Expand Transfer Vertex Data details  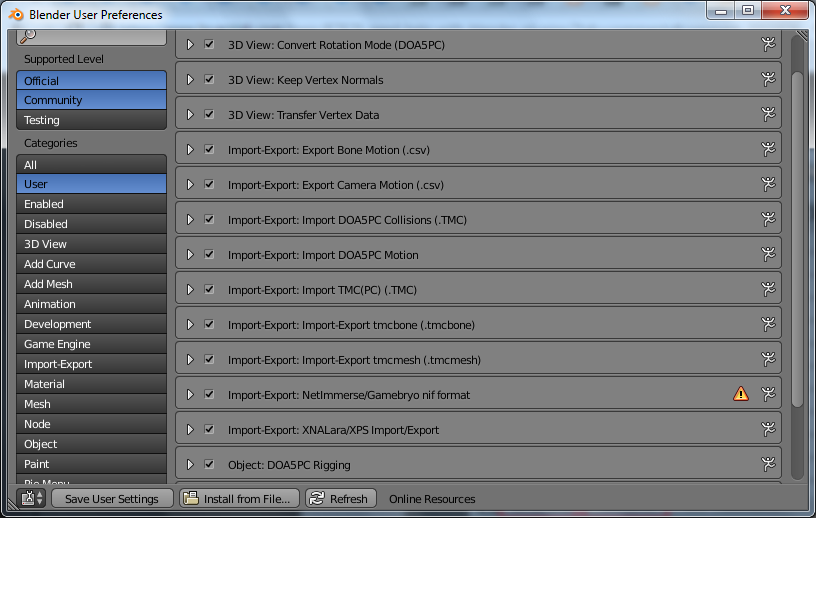[190, 114]
